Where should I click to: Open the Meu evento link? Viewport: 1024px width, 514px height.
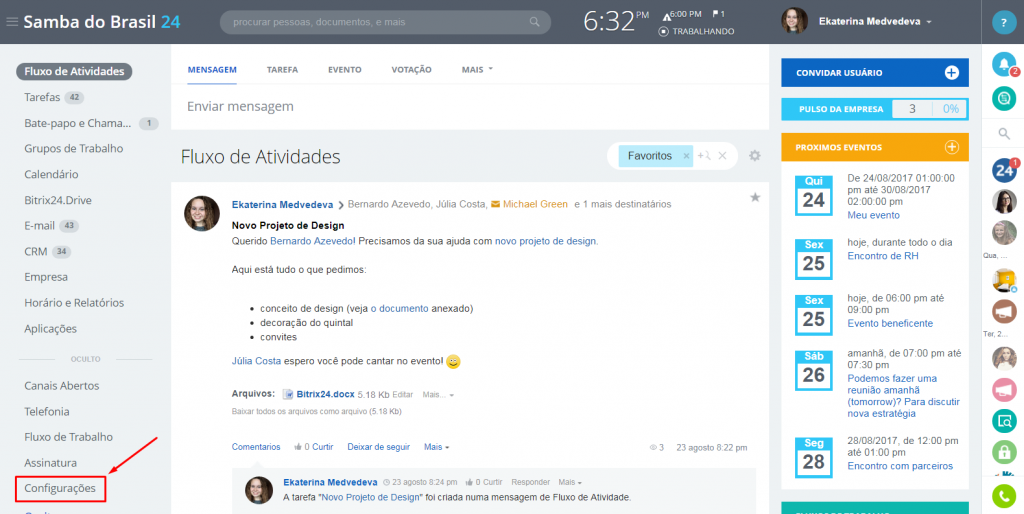click(x=874, y=215)
